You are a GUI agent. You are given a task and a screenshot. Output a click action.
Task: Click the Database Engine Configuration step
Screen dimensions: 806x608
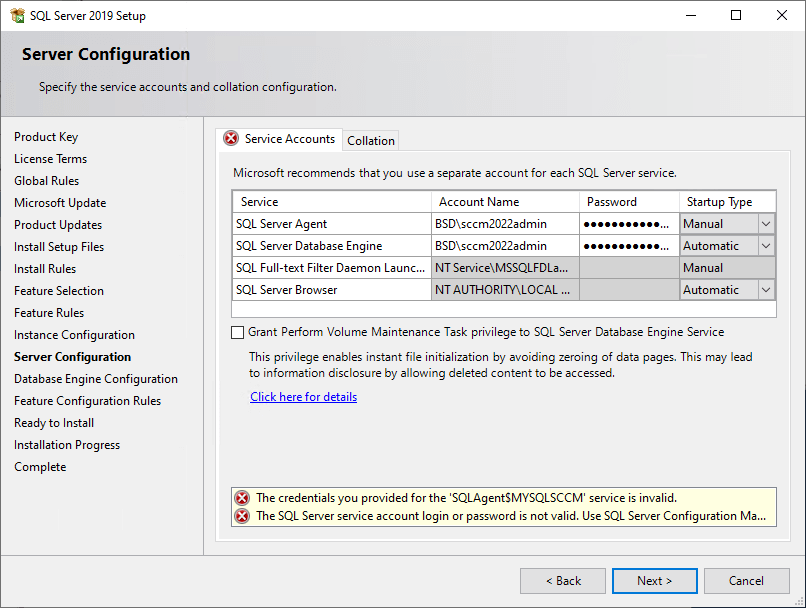click(96, 379)
